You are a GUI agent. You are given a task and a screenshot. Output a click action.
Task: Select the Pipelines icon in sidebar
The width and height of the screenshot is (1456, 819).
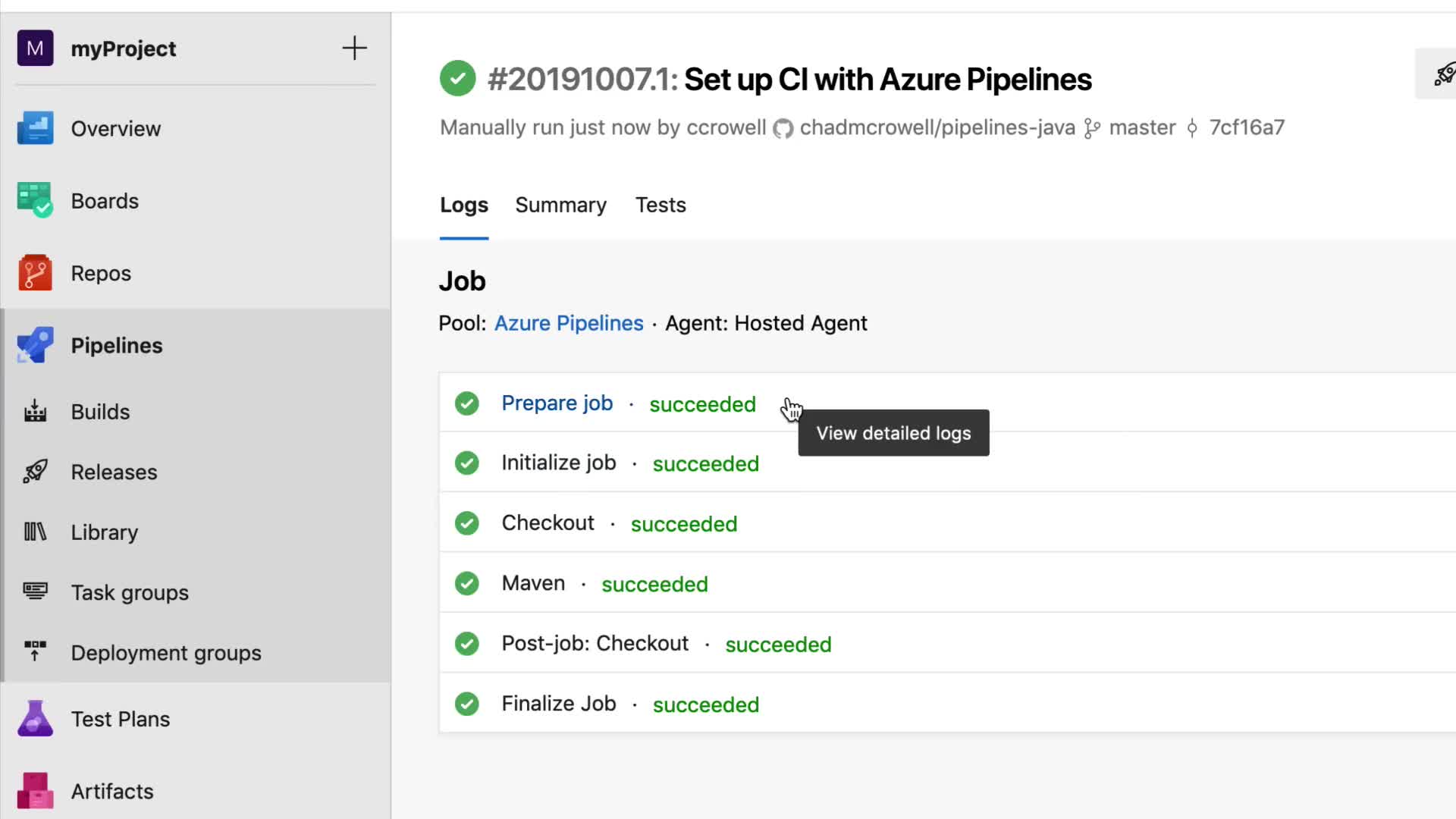point(35,346)
